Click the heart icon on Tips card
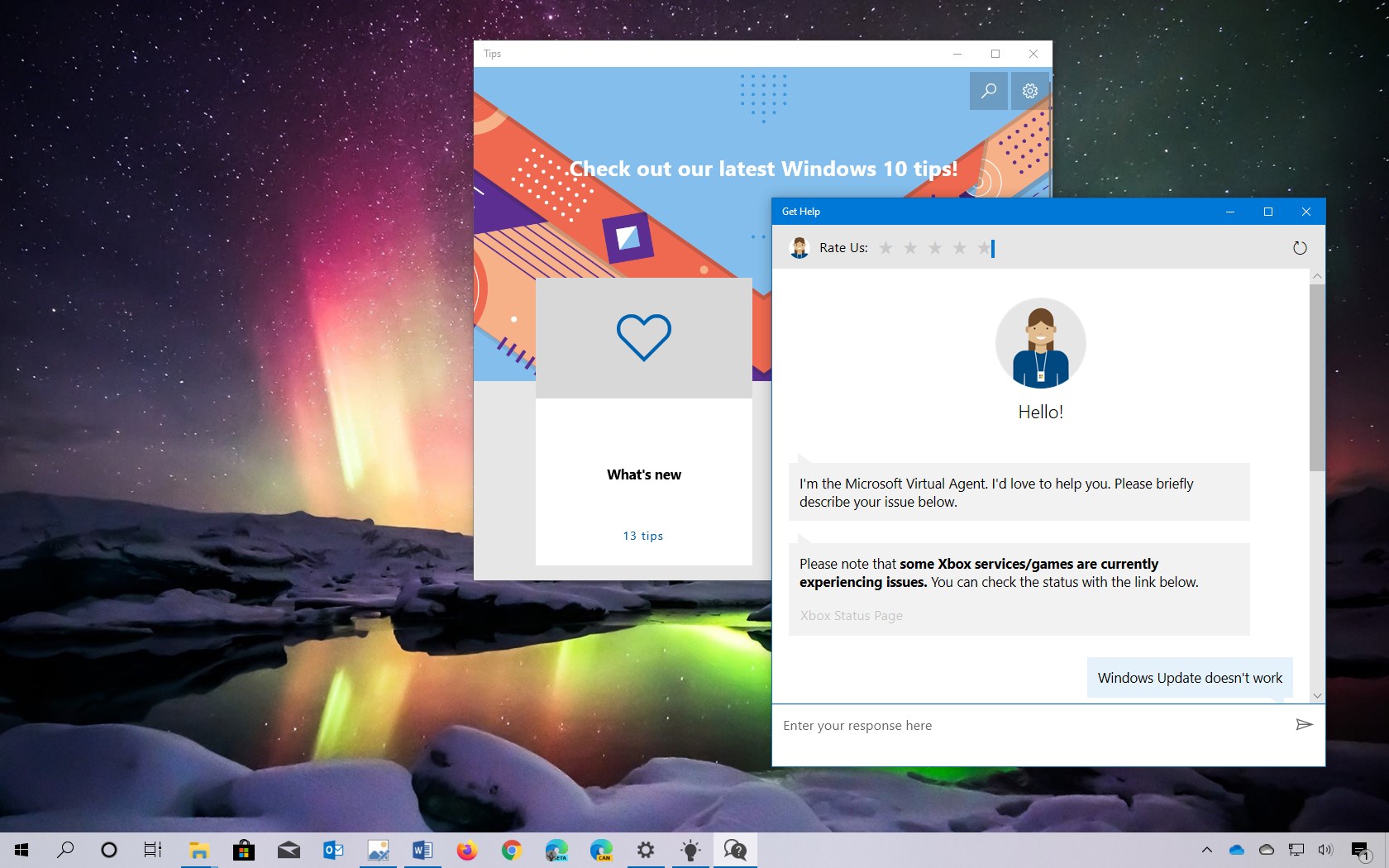The image size is (1389, 868). (644, 337)
